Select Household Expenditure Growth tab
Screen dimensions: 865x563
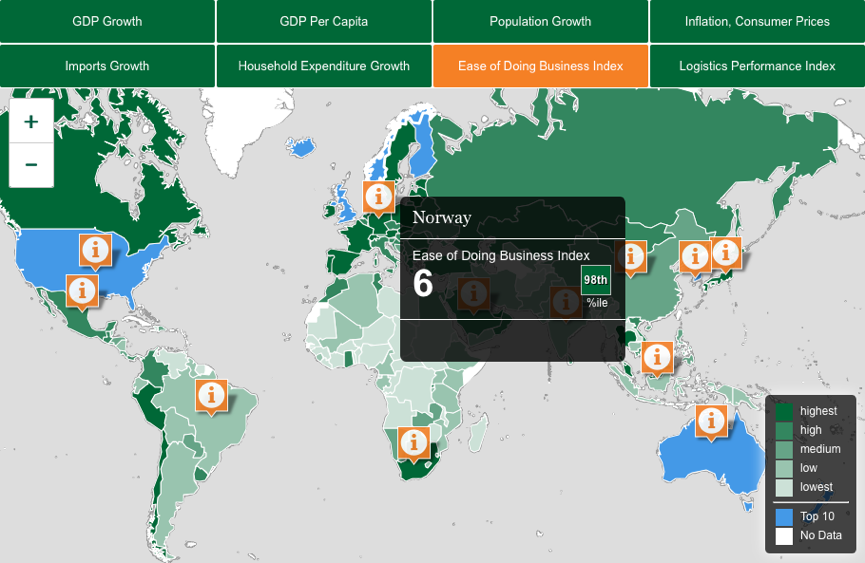pyautogui.click(x=324, y=66)
